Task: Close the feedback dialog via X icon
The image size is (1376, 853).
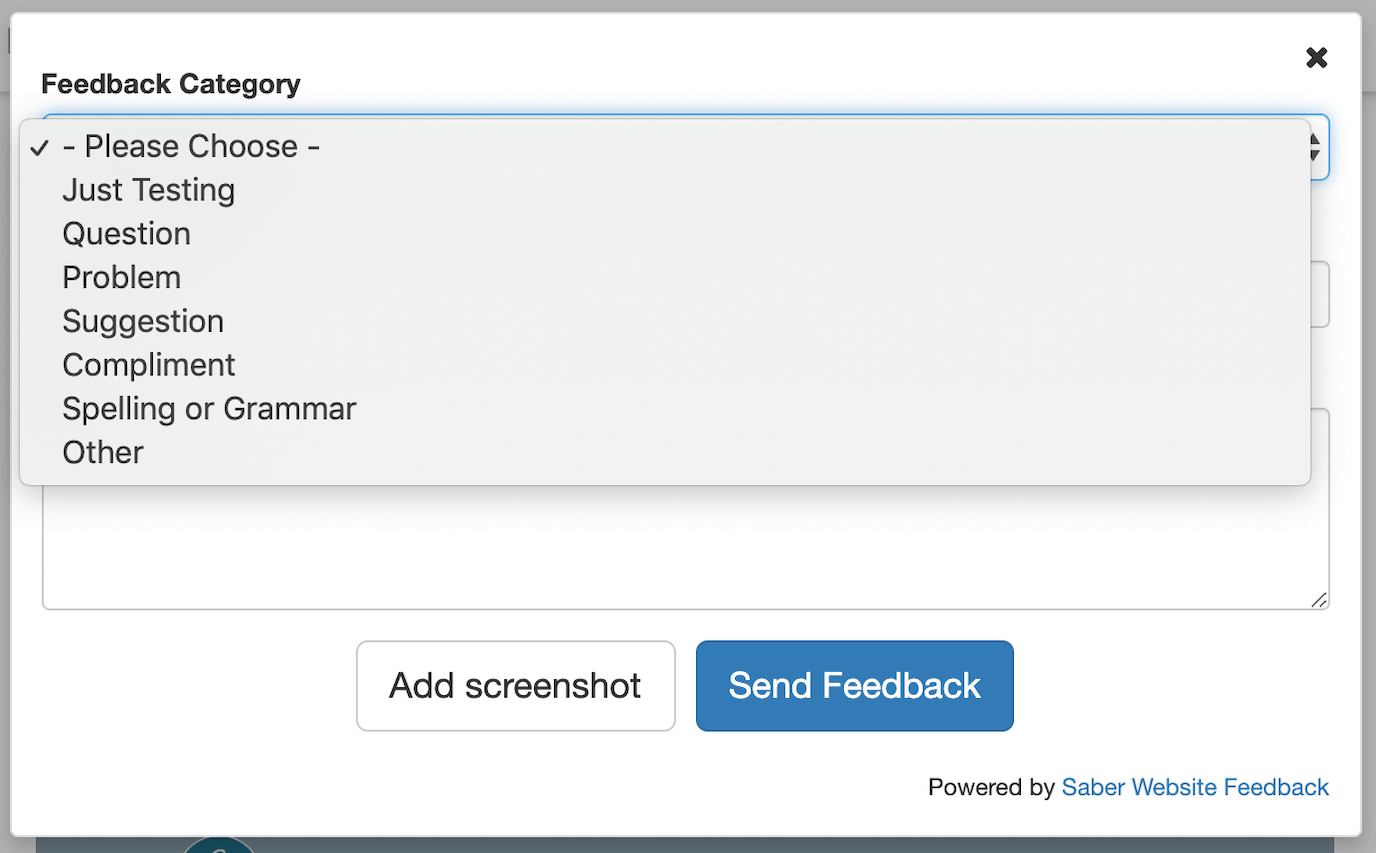Action: coord(1316,57)
